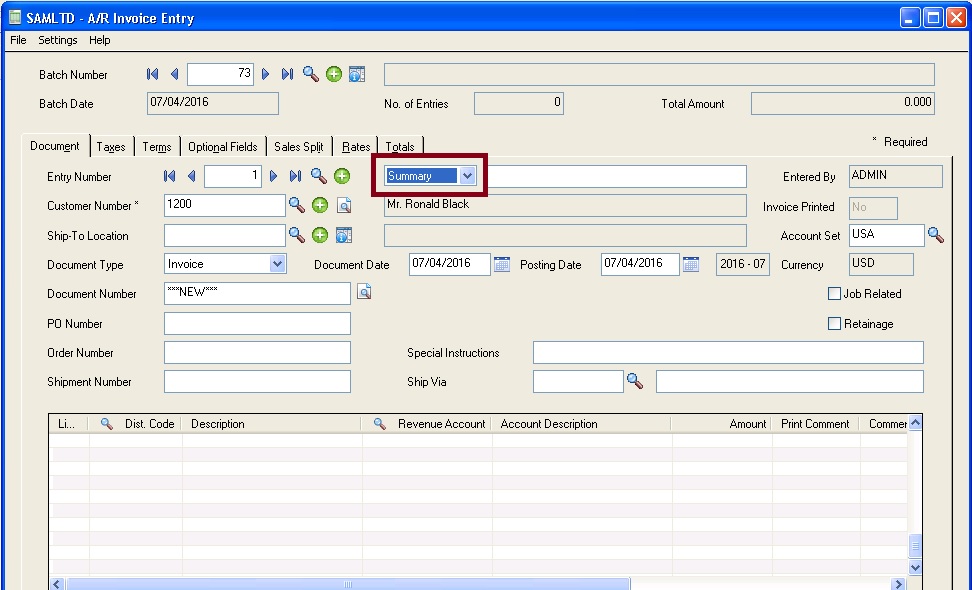Go to previous entry in Entry Number row
Image resolution: width=972 pixels, height=590 pixels.
(x=191, y=176)
